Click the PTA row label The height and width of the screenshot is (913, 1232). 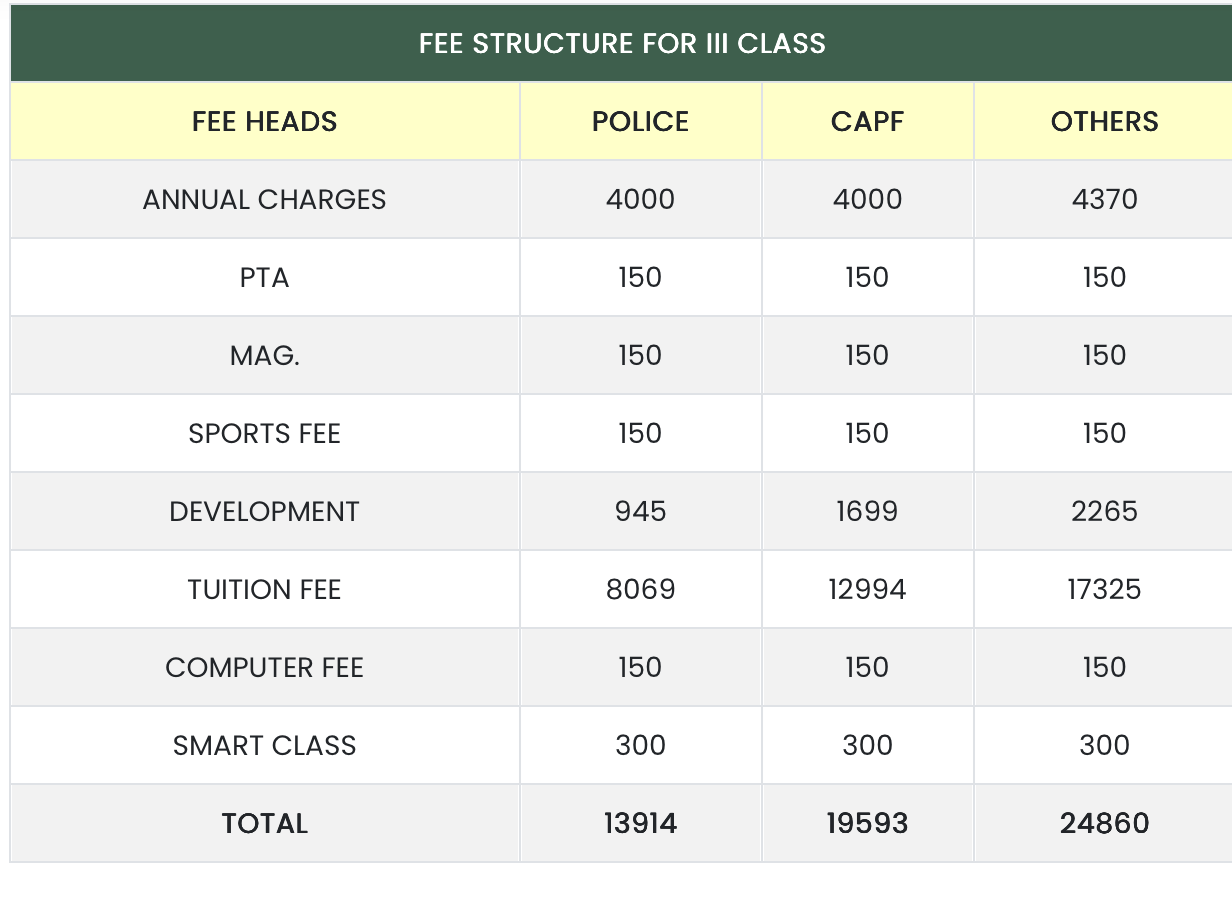(265, 278)
